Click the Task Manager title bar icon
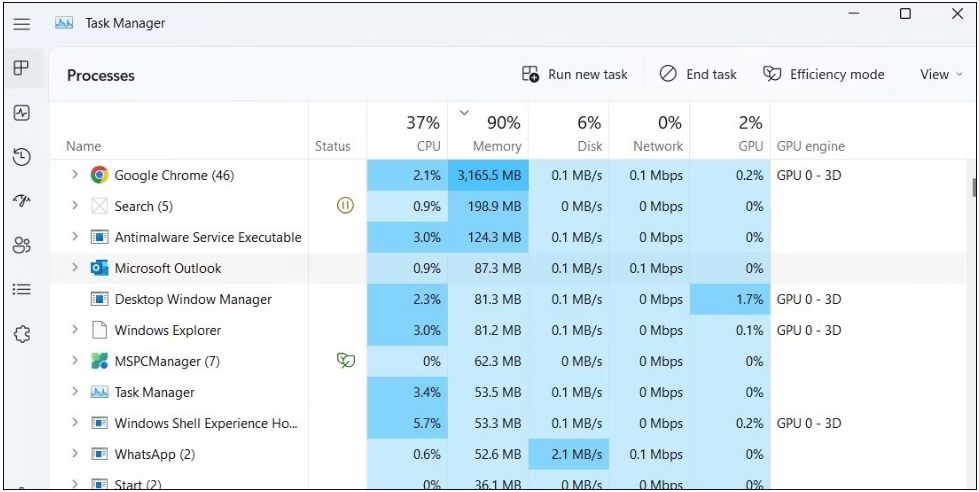This screenshot has width=979, height=492. coord(64,24)
